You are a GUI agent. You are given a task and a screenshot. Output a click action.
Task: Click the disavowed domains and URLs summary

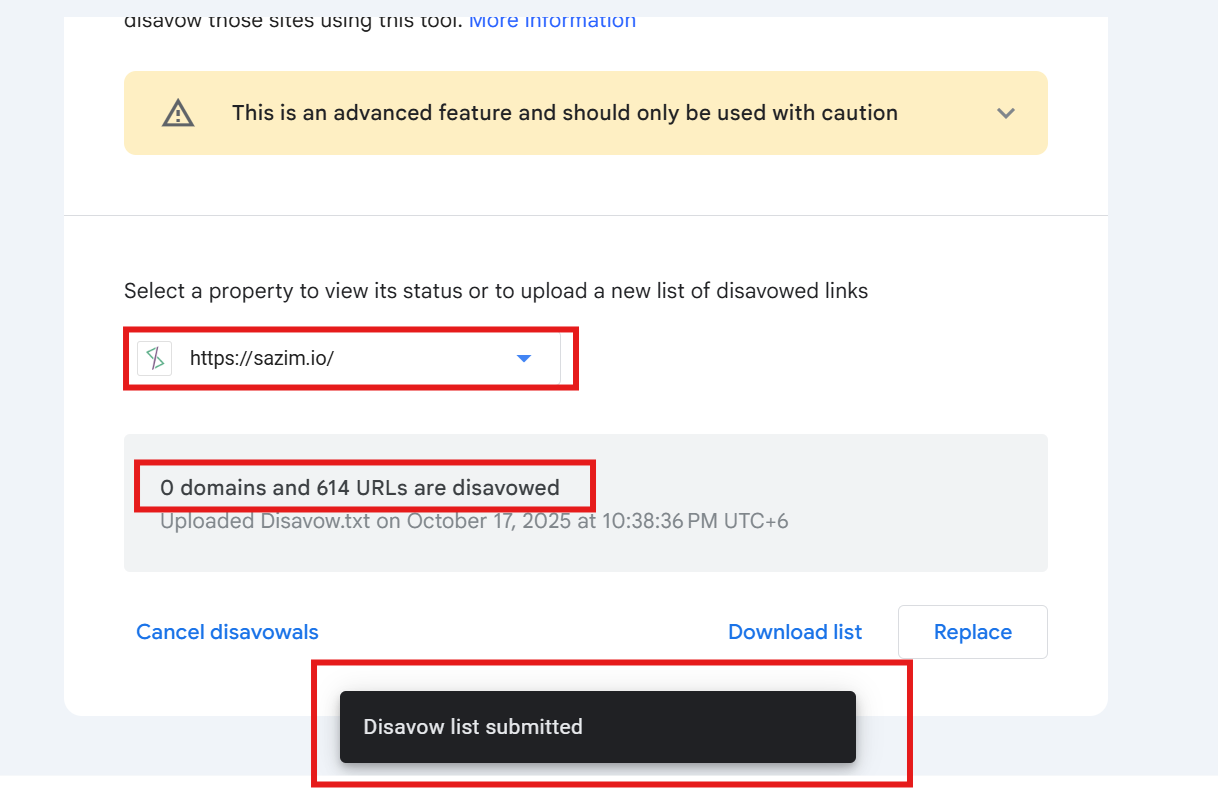click(360, 488)
